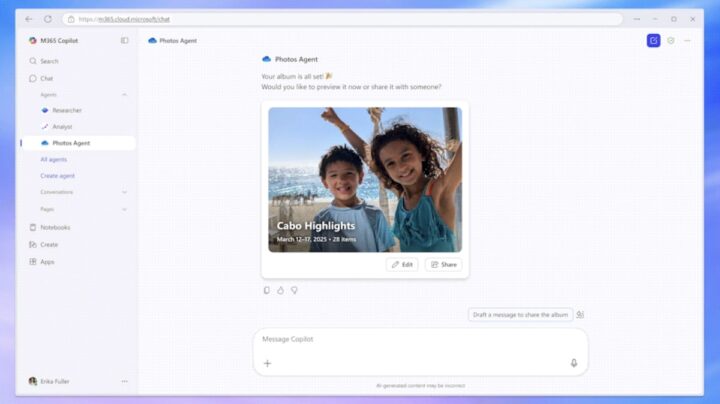Click the Share button on album card
This screenshot has width=720, height=404.
[x=443, y=265]
